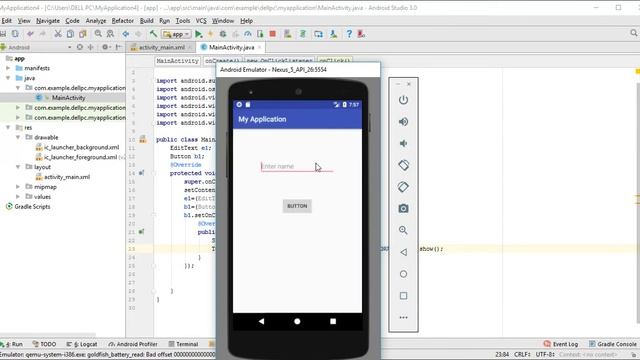Click the Enter name text field
Screen dimensions: 640x360
pos(297,166)
